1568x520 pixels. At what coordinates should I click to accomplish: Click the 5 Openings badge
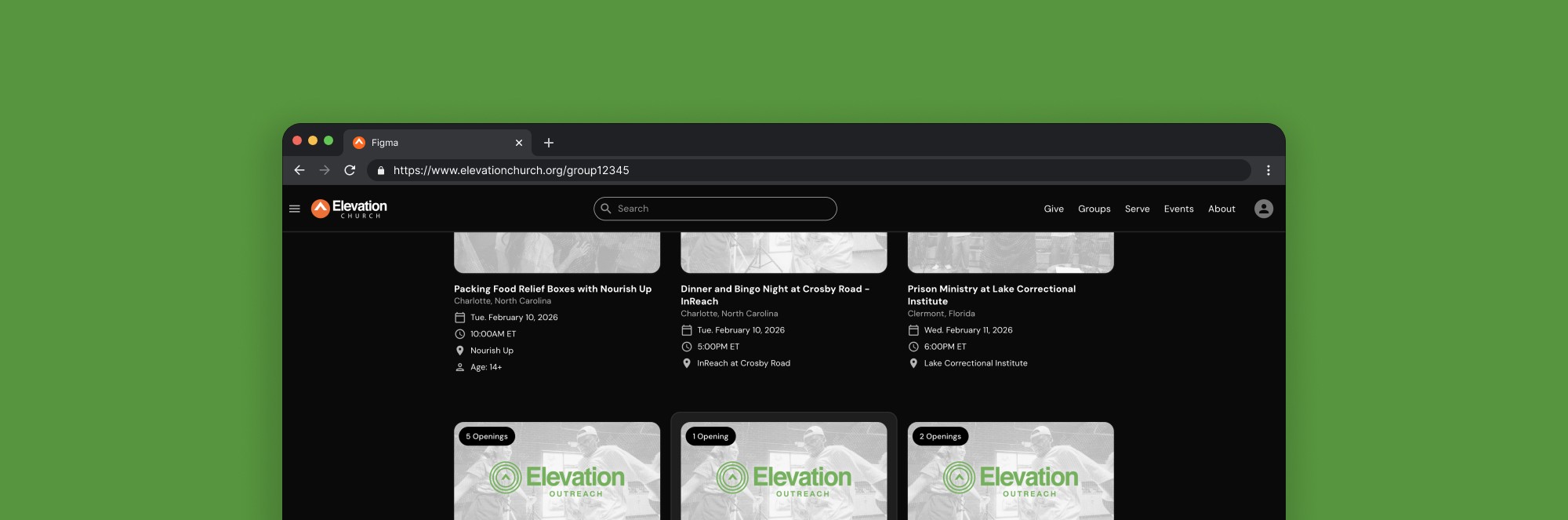(x=487, y=436)
